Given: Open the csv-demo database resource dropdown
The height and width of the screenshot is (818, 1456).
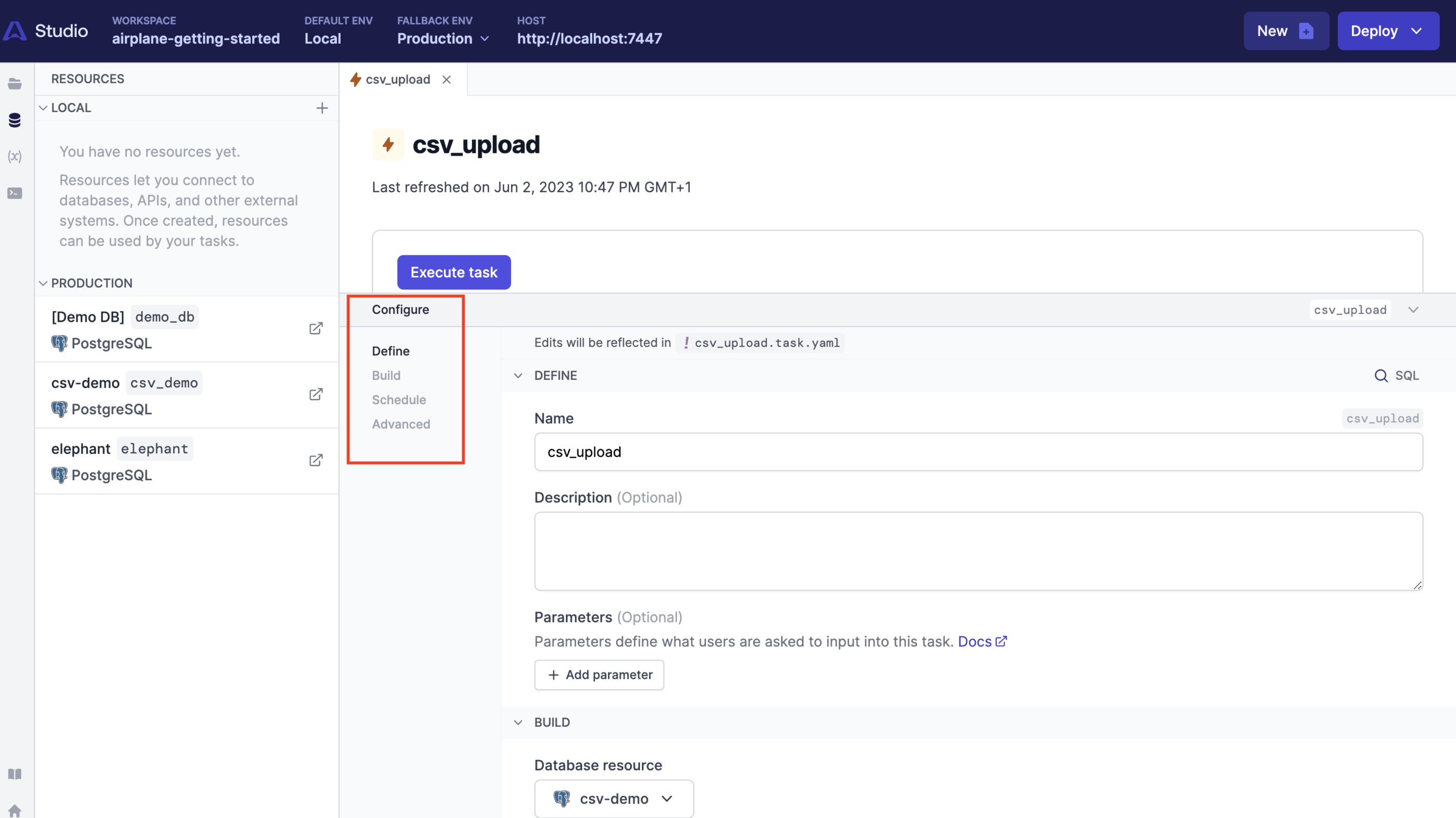Looking at the screenshot, I should tap(614, 798).
